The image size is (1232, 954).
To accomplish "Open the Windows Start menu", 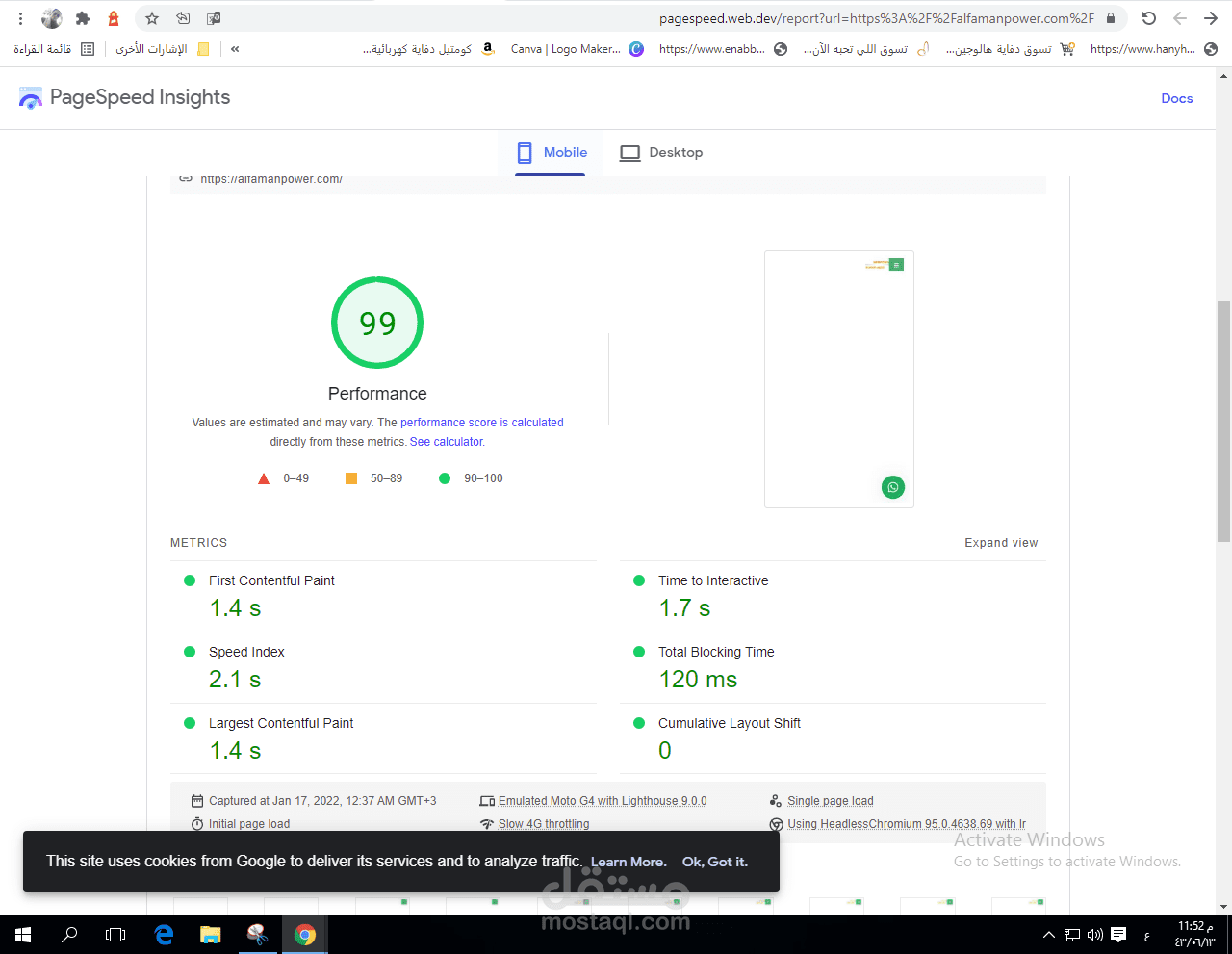I will (23, 935).
